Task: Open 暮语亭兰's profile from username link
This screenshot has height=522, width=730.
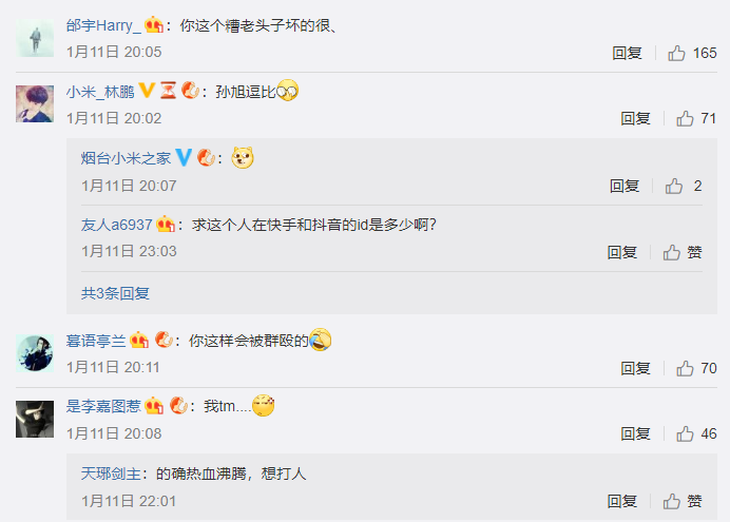Action: click(96, 341)
